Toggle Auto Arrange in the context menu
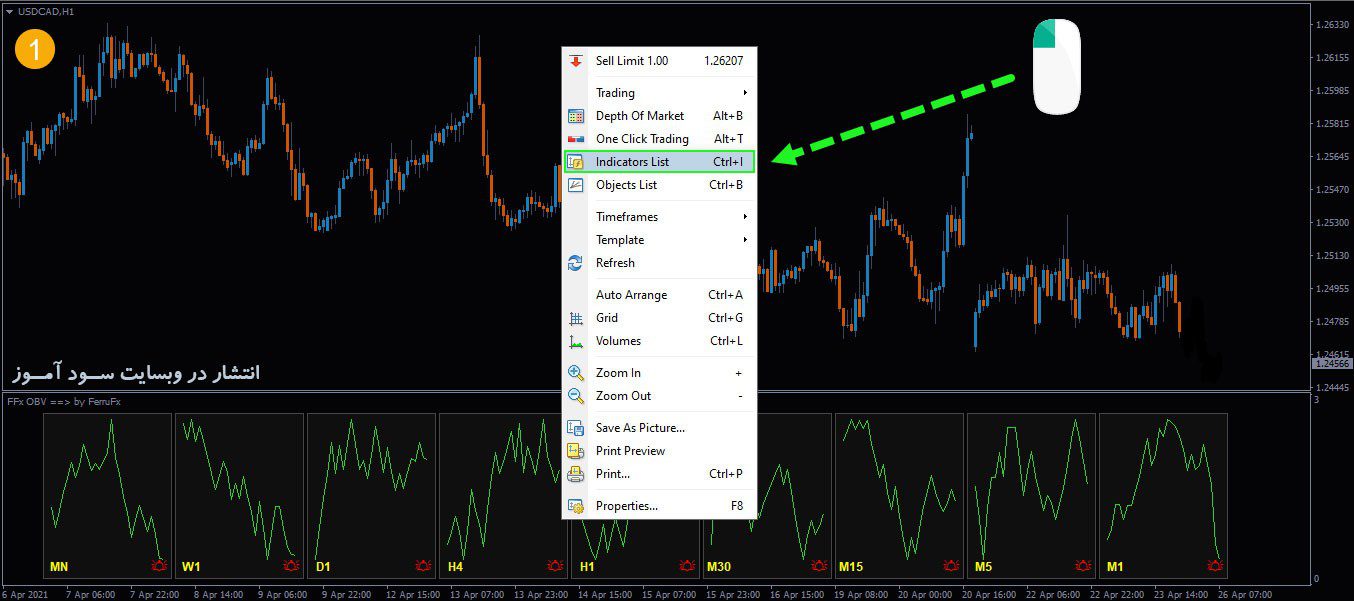 [631, 295]
